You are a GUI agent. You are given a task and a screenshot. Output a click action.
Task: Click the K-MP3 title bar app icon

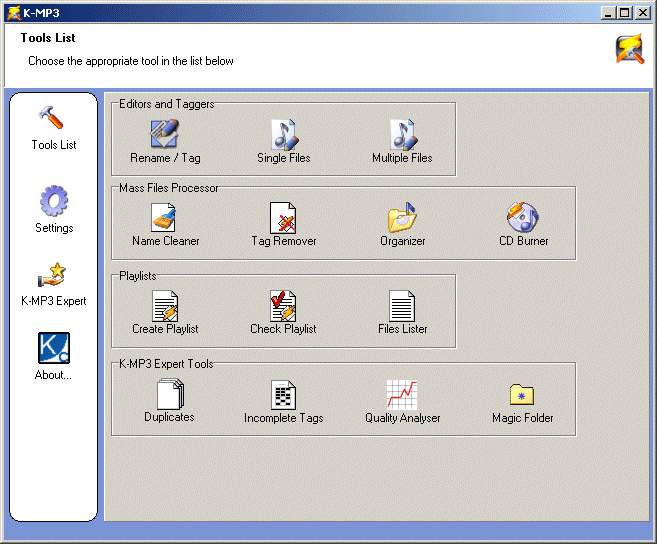click(x=13, y=12)
